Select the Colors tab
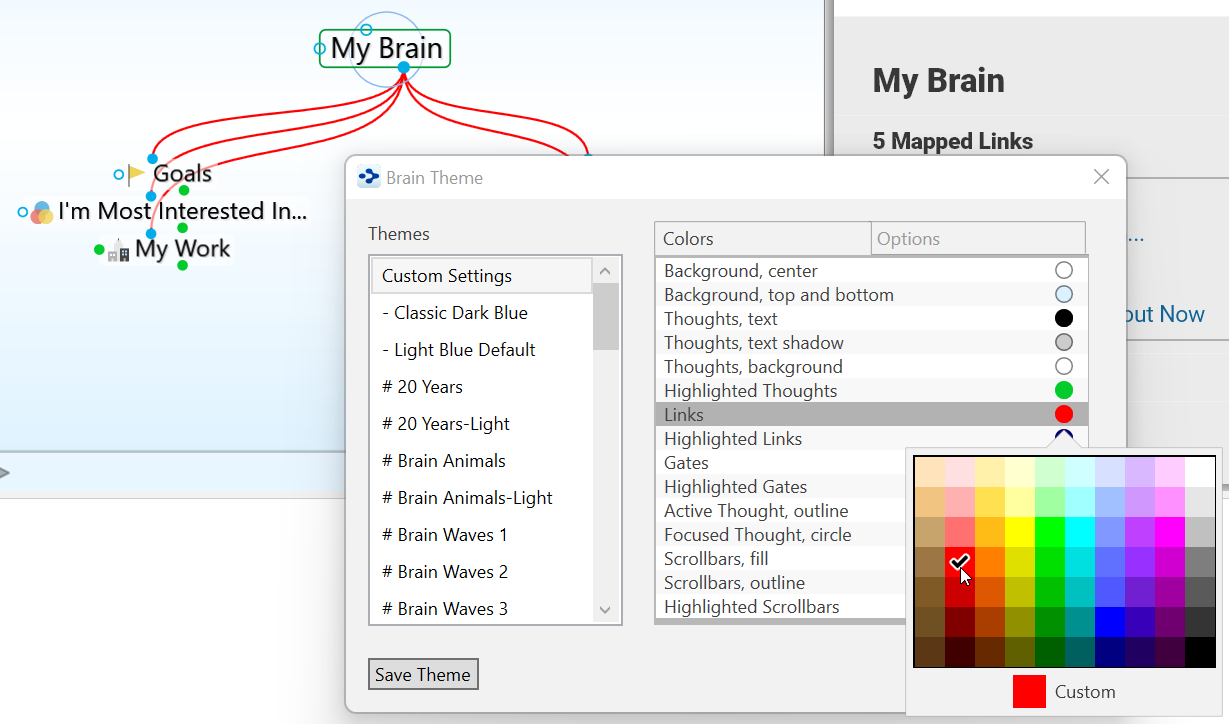Screen dimensions: 1229x724 coord(762,239)
